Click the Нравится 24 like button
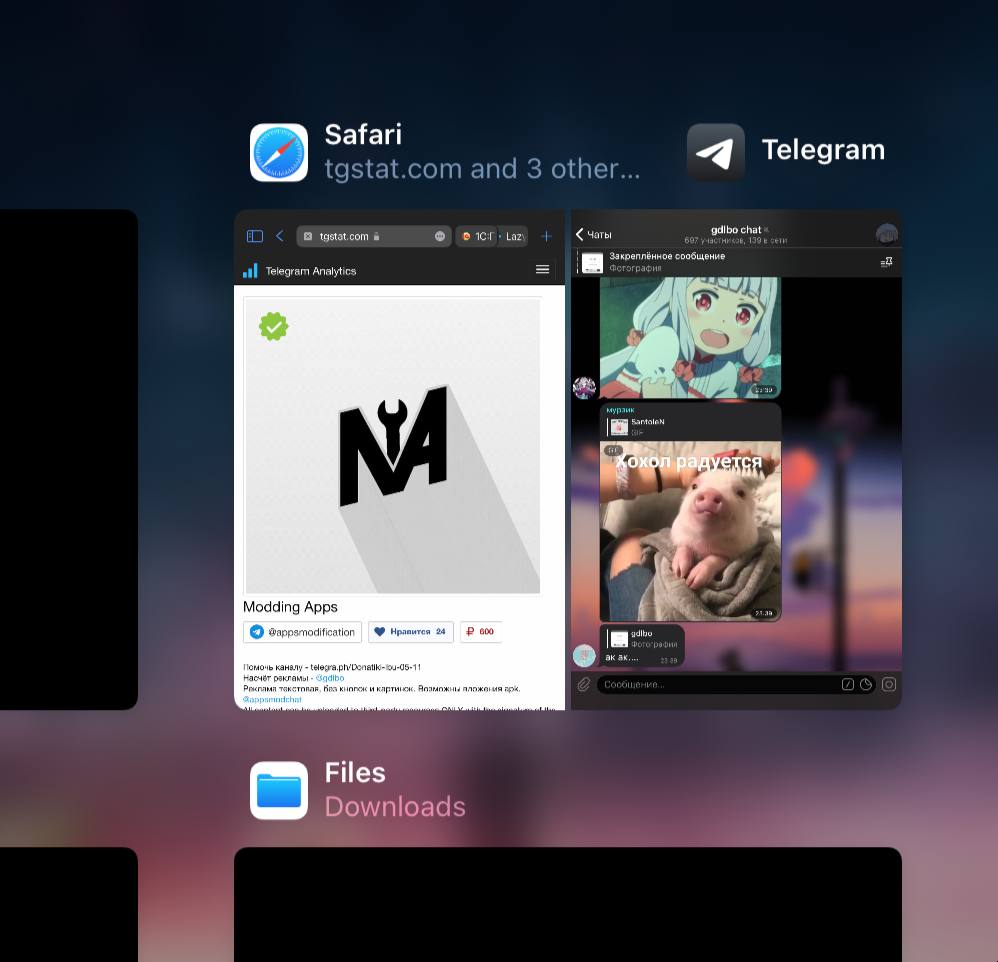 click(411, 632)
